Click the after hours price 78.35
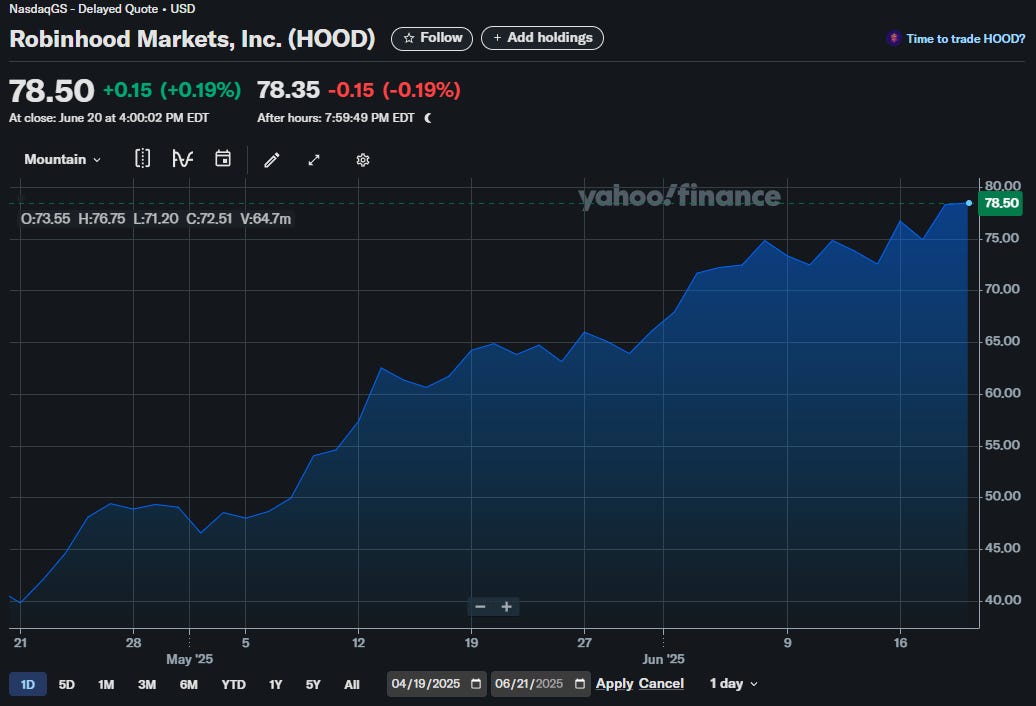Screen dimensions: 1036x706 (288, 90)
